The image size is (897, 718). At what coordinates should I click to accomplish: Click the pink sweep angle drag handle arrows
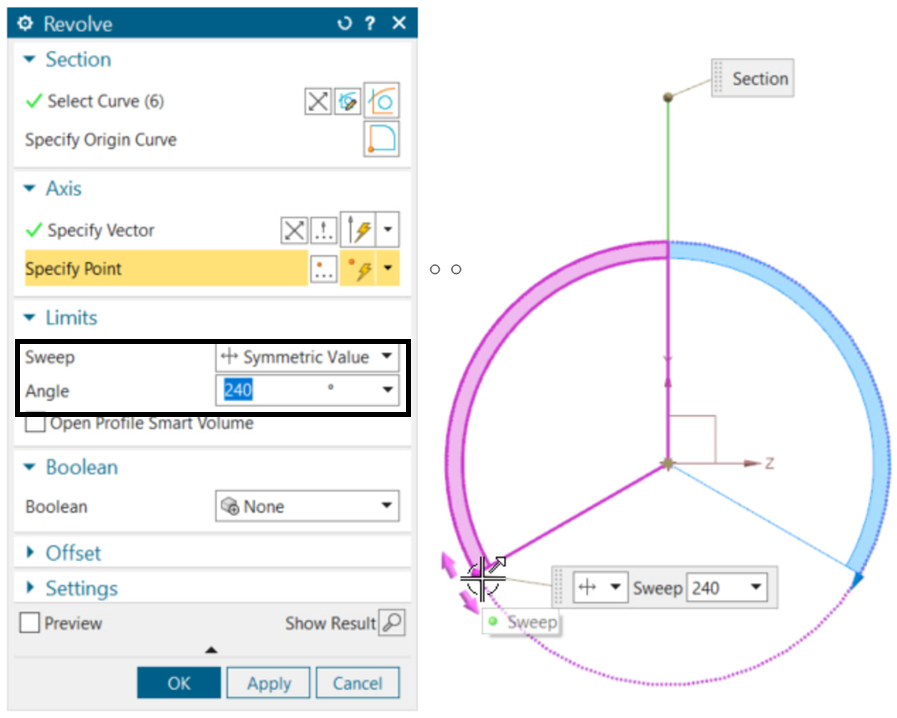[461, 582]
